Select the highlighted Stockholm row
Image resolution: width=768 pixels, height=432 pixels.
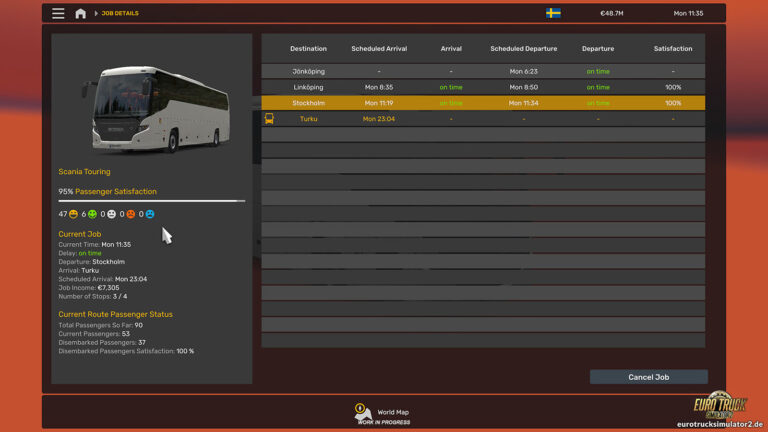(x=483, y=103)
